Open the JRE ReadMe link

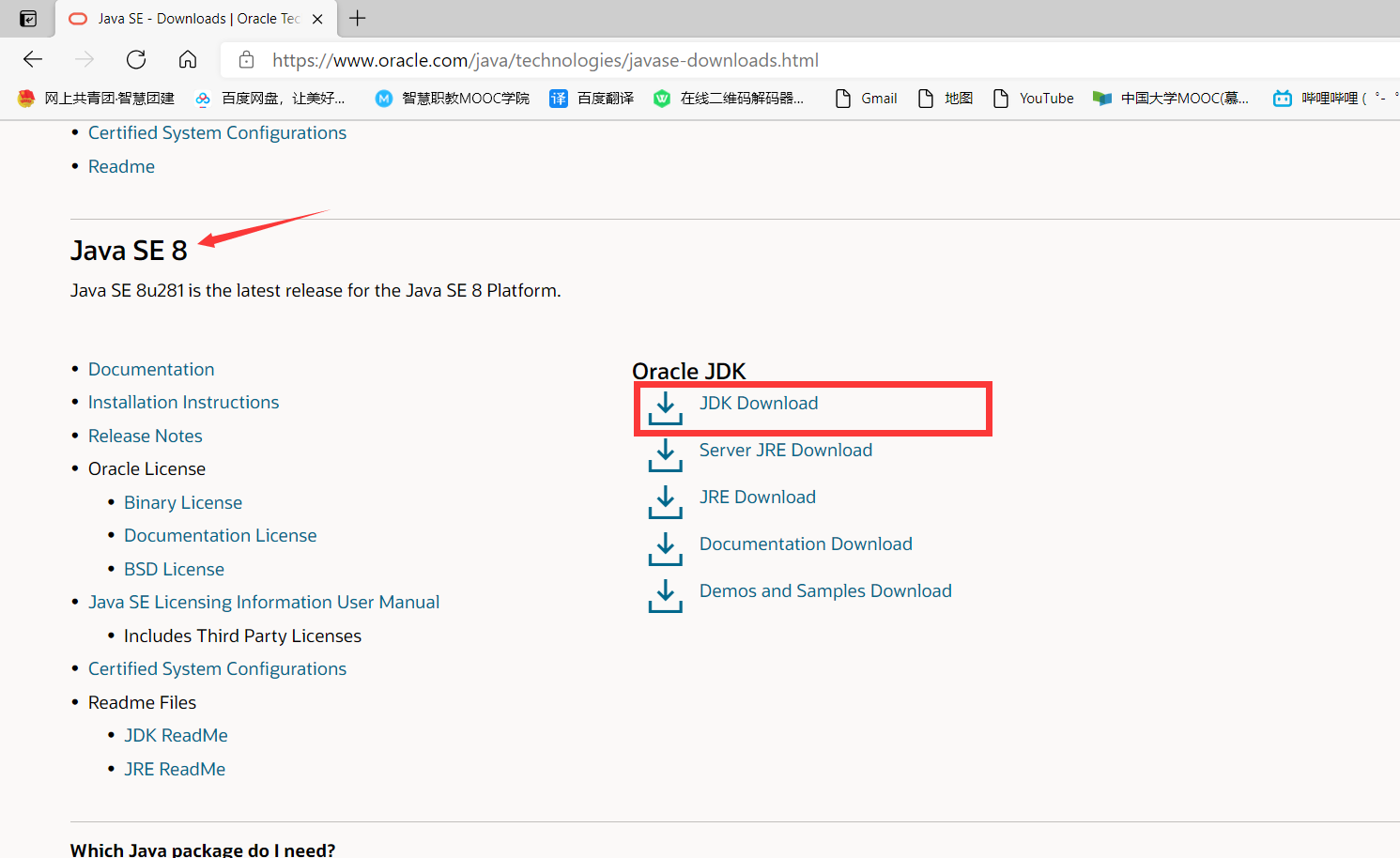pyautogui.click(x=175, y=769)
